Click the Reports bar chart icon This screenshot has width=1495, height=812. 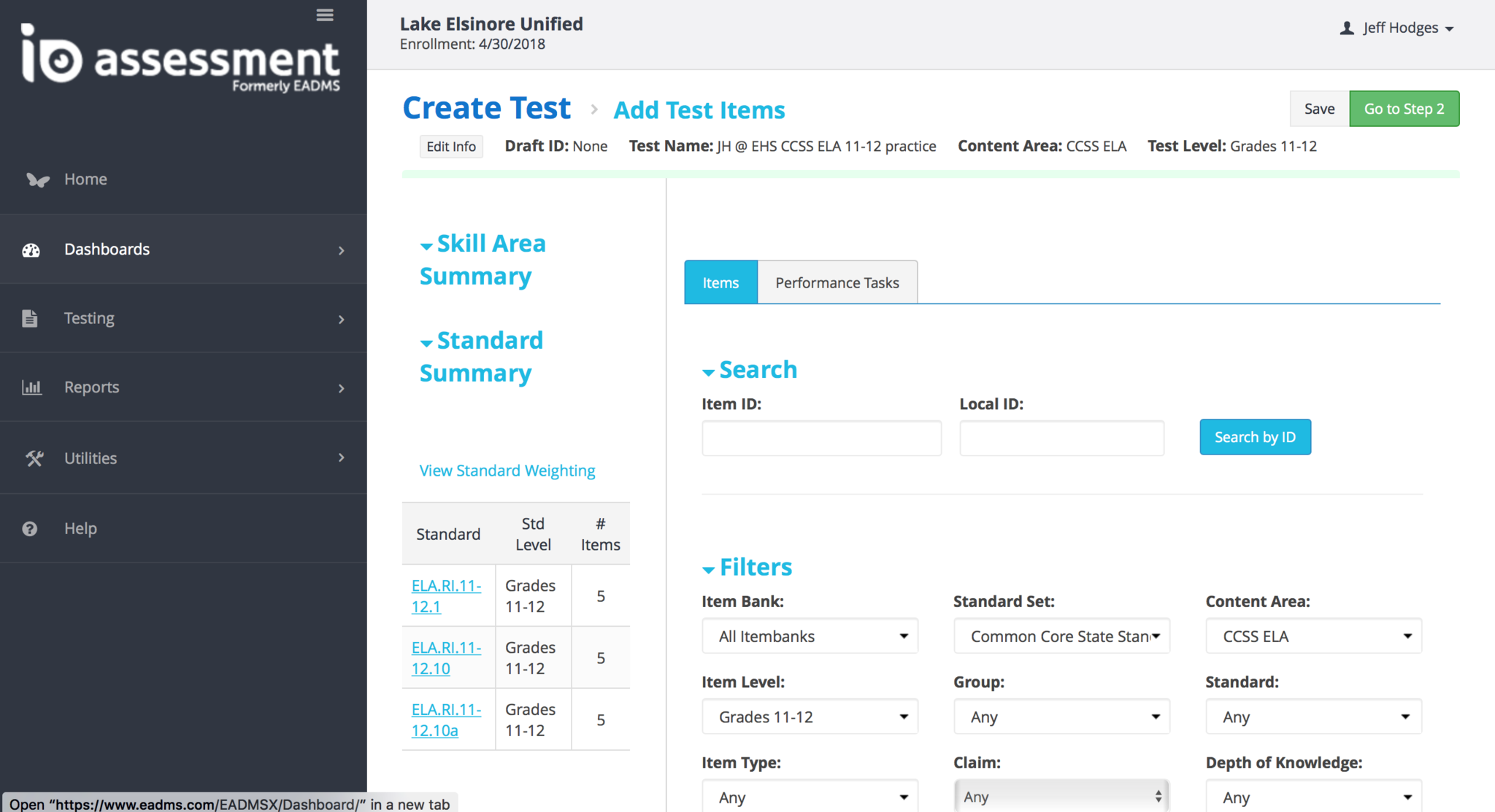point(31,387)
